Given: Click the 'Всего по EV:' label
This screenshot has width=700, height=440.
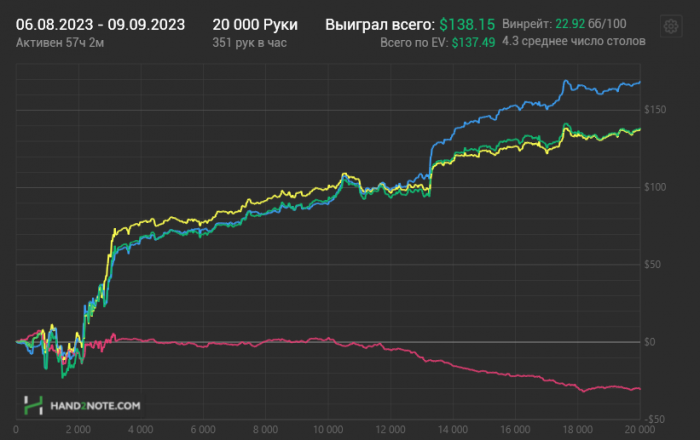Looking at the screenshot, I should coord(414,43).
